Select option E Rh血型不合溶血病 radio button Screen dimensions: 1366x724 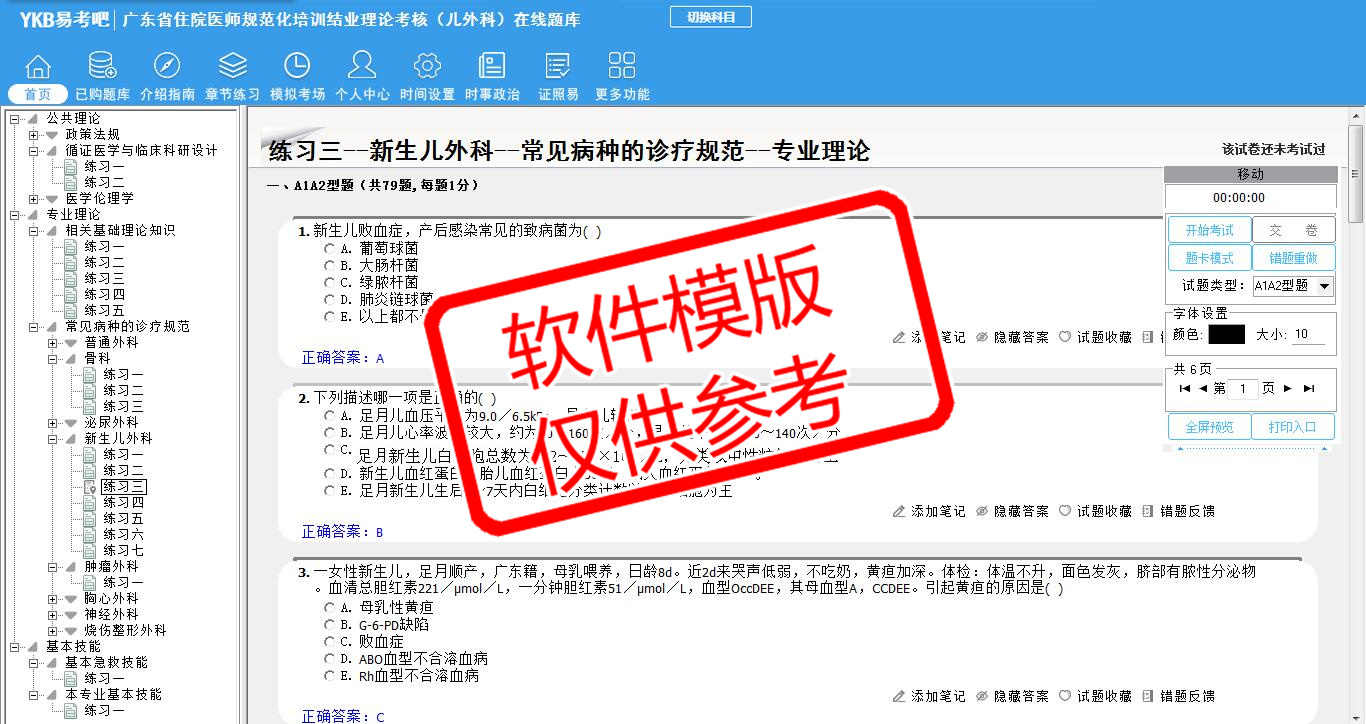pyautogui.click(x=329, y=675)
